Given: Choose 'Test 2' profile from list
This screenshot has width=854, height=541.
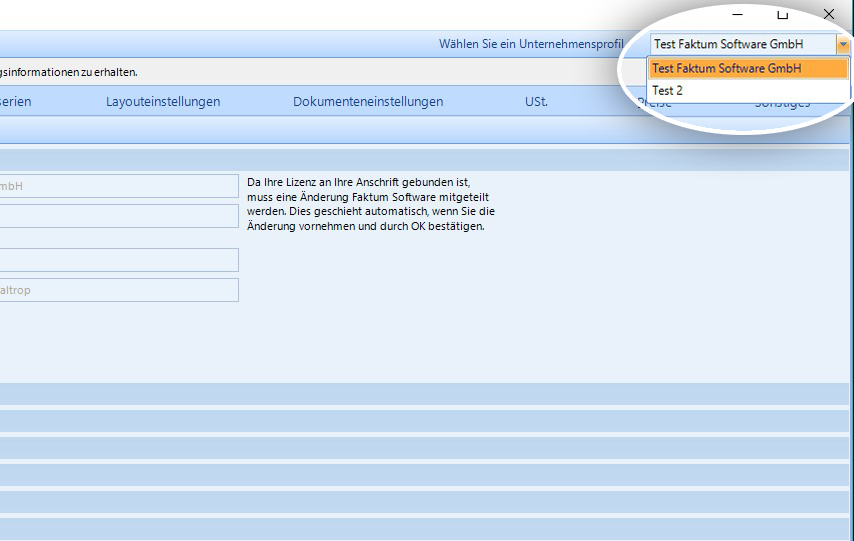Looking at the screenshot, I should (748, 90).
